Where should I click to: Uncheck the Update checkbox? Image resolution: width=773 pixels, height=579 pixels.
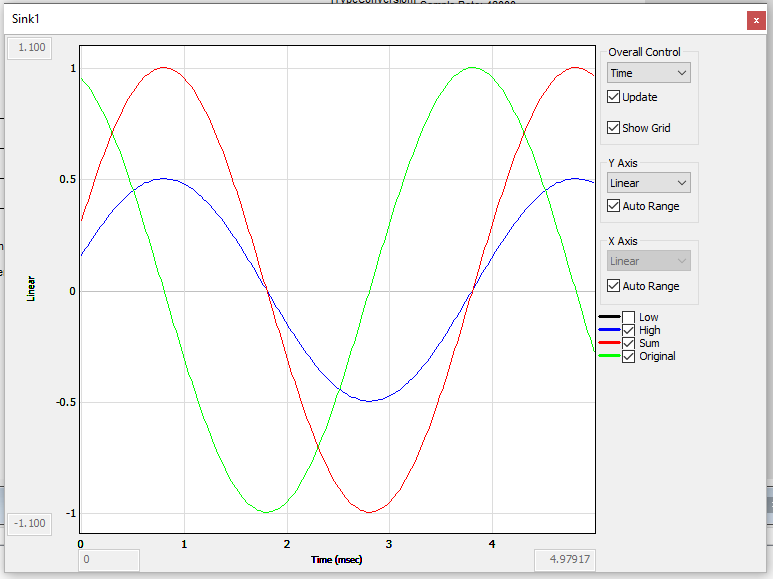(x=614, y=97)
